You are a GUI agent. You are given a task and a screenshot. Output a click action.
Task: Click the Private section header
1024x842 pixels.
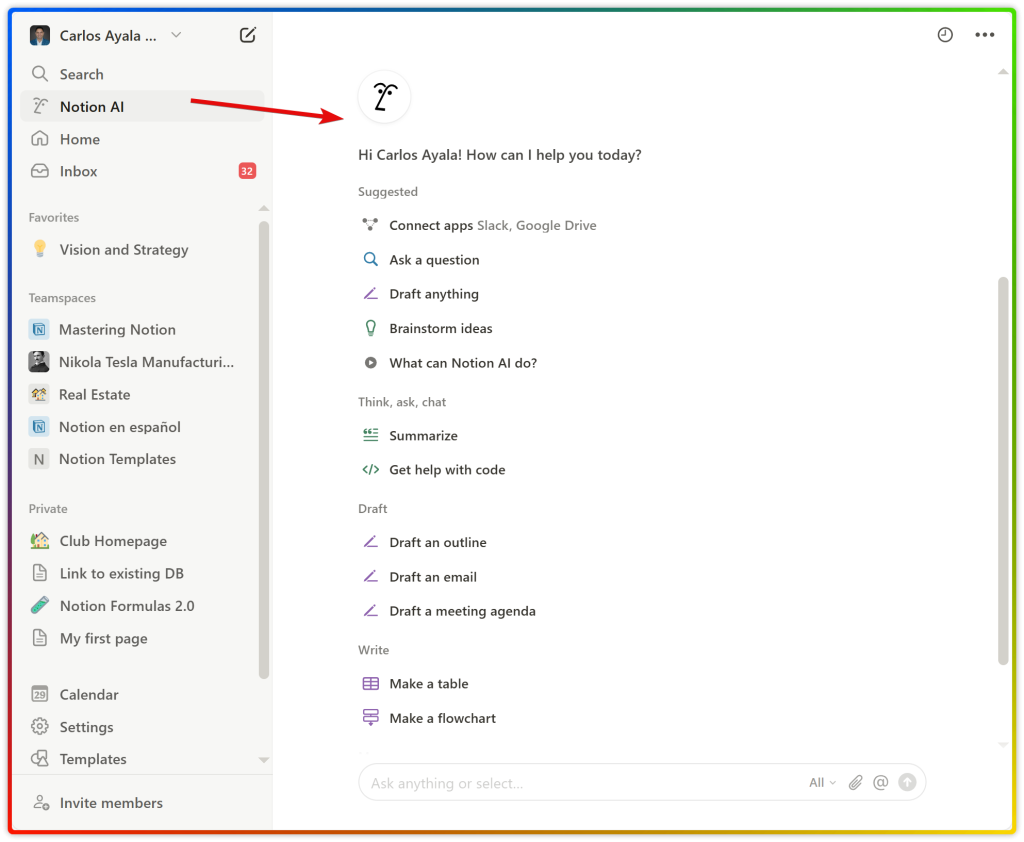48,509
